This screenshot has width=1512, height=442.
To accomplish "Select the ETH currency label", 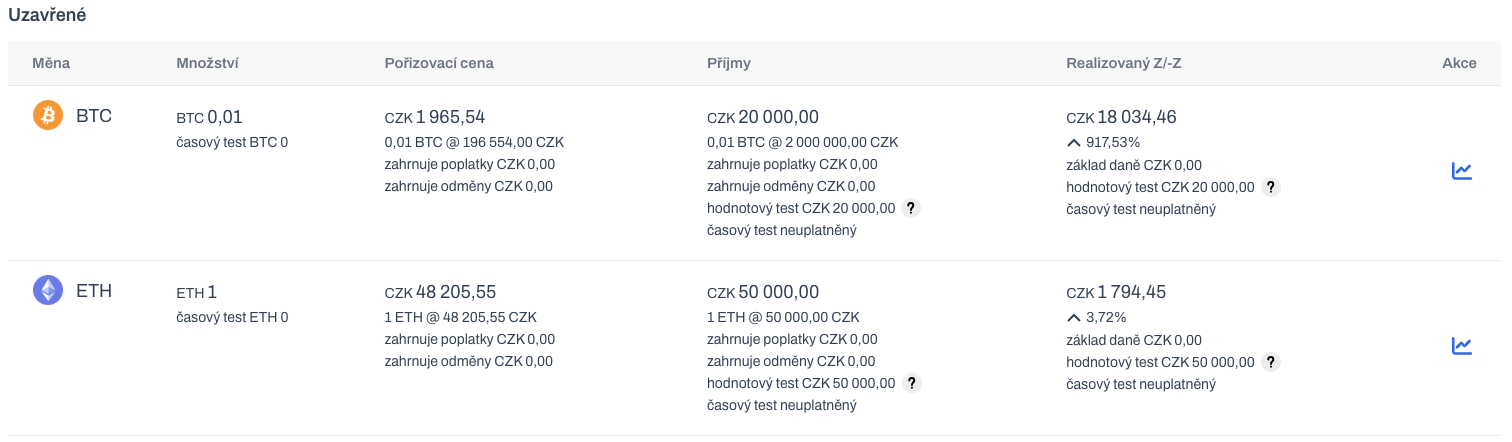I will (x=94, y=291).
